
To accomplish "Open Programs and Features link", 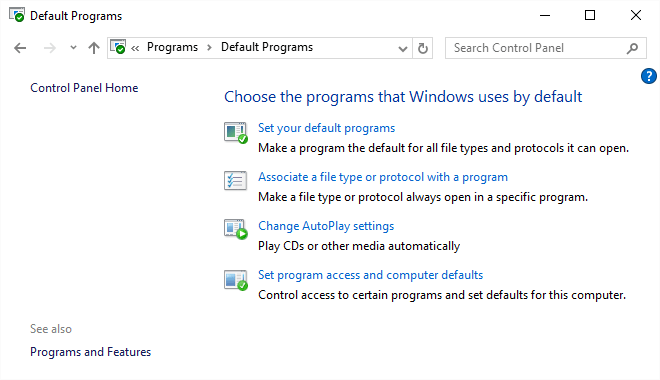I will coord(90,352).
